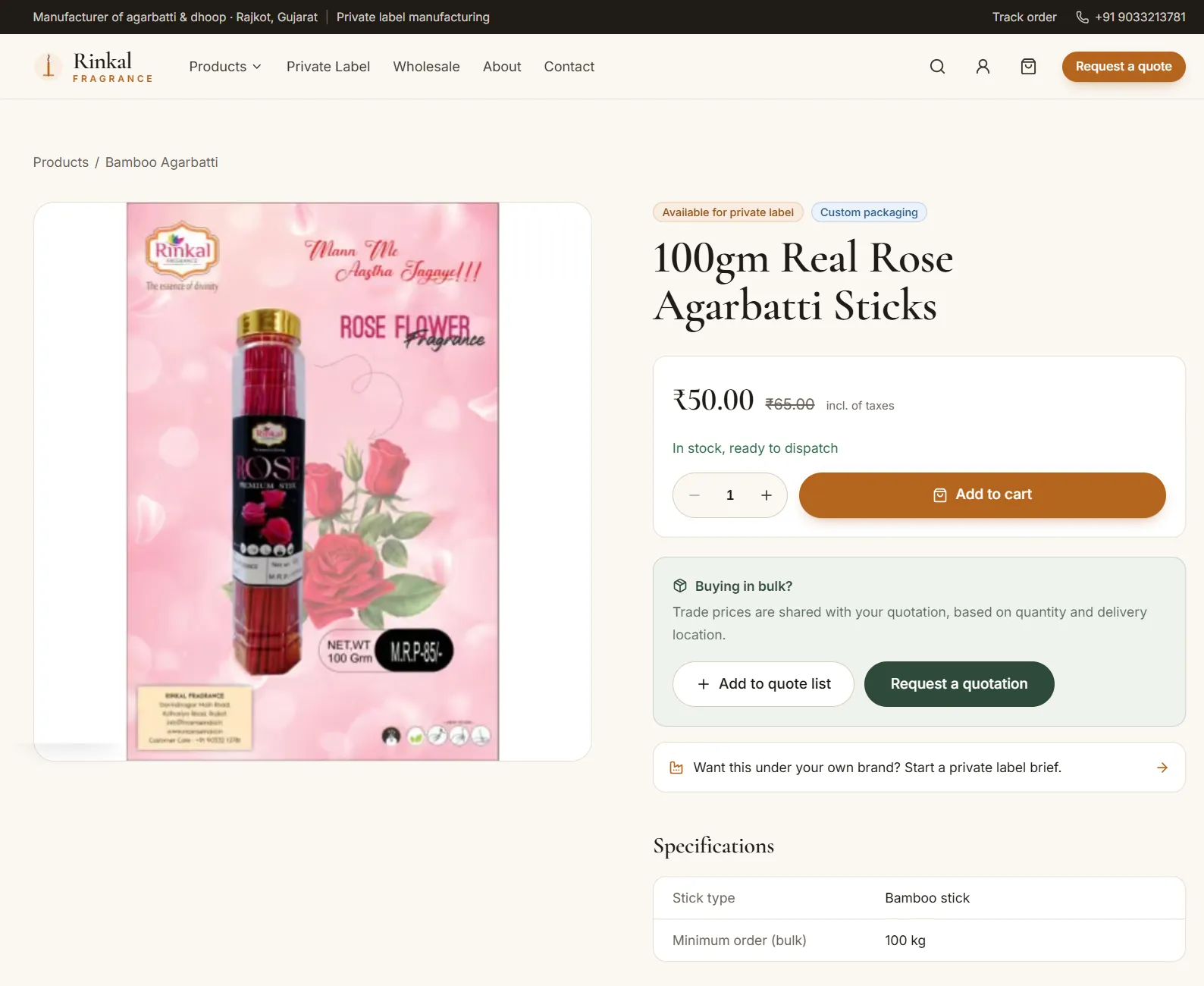Click the Request a quote button
This screenshot has height=986, width=1204.
(1124, 67)
